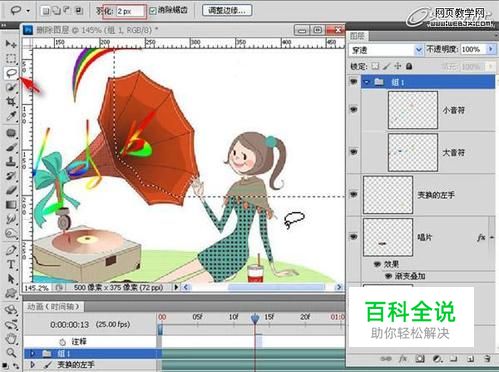Click the Lock Transparent Pixels icon

pyautogui.click(x=375, y=66)
